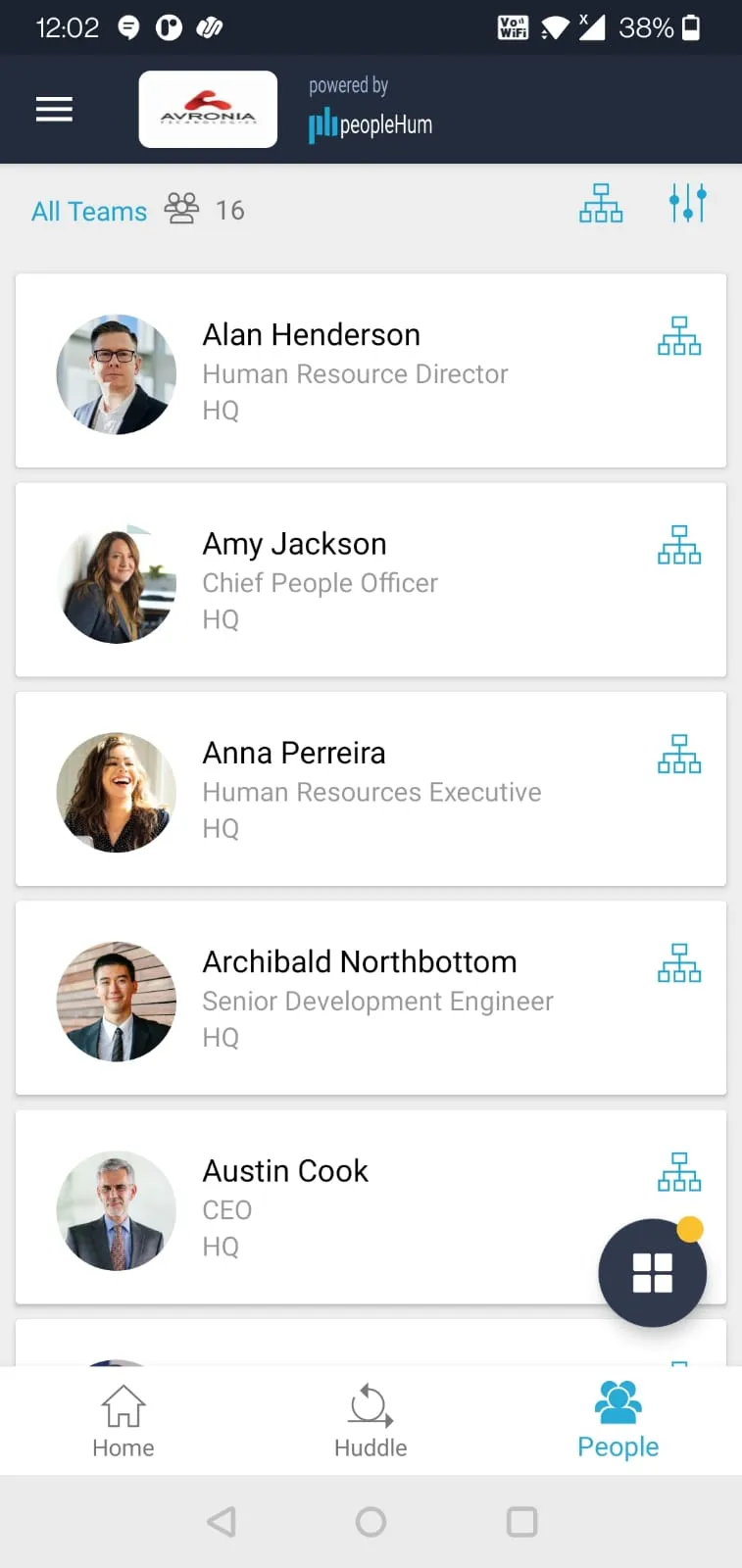Select the People tab
This screenshot has width=742, height=1568.
[x=618, y=1421]
